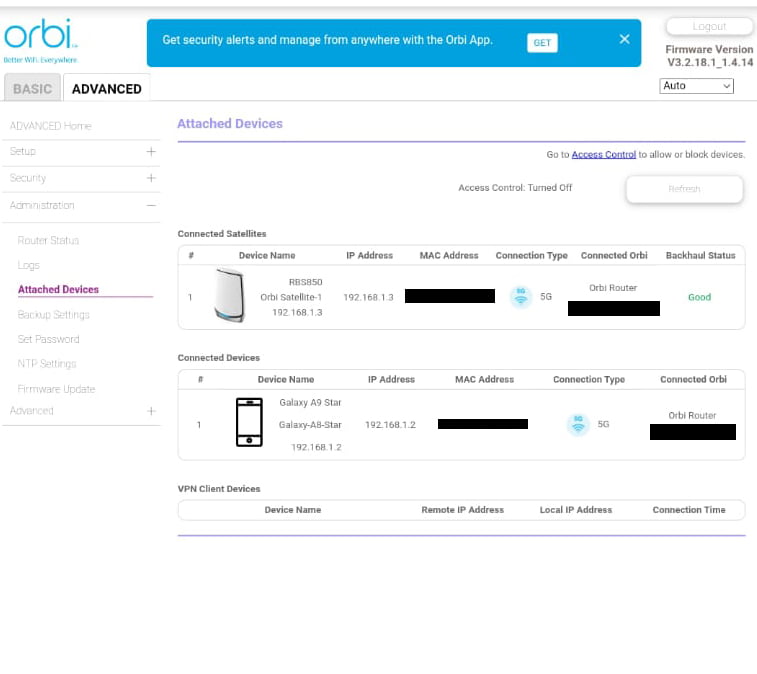Open NTP Settings

(x=47, y=364)
